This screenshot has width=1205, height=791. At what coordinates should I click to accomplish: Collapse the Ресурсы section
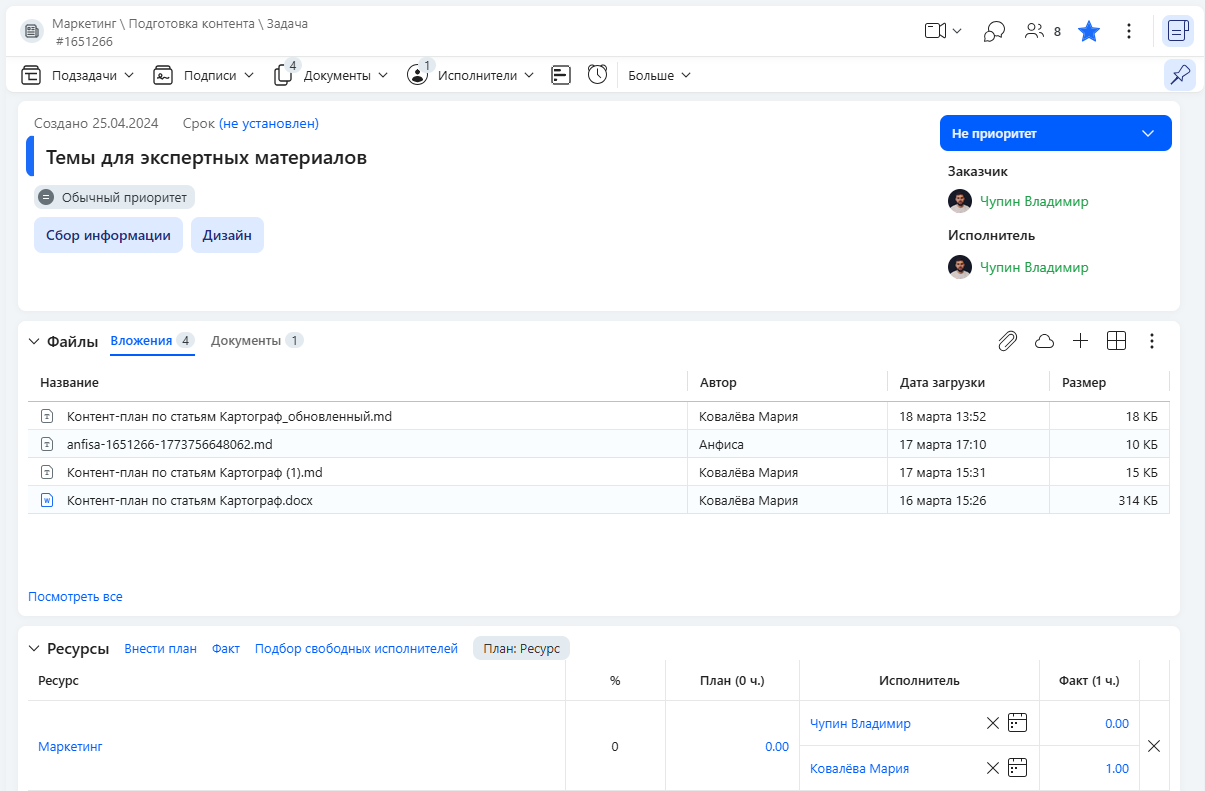(x=35, y=648)
